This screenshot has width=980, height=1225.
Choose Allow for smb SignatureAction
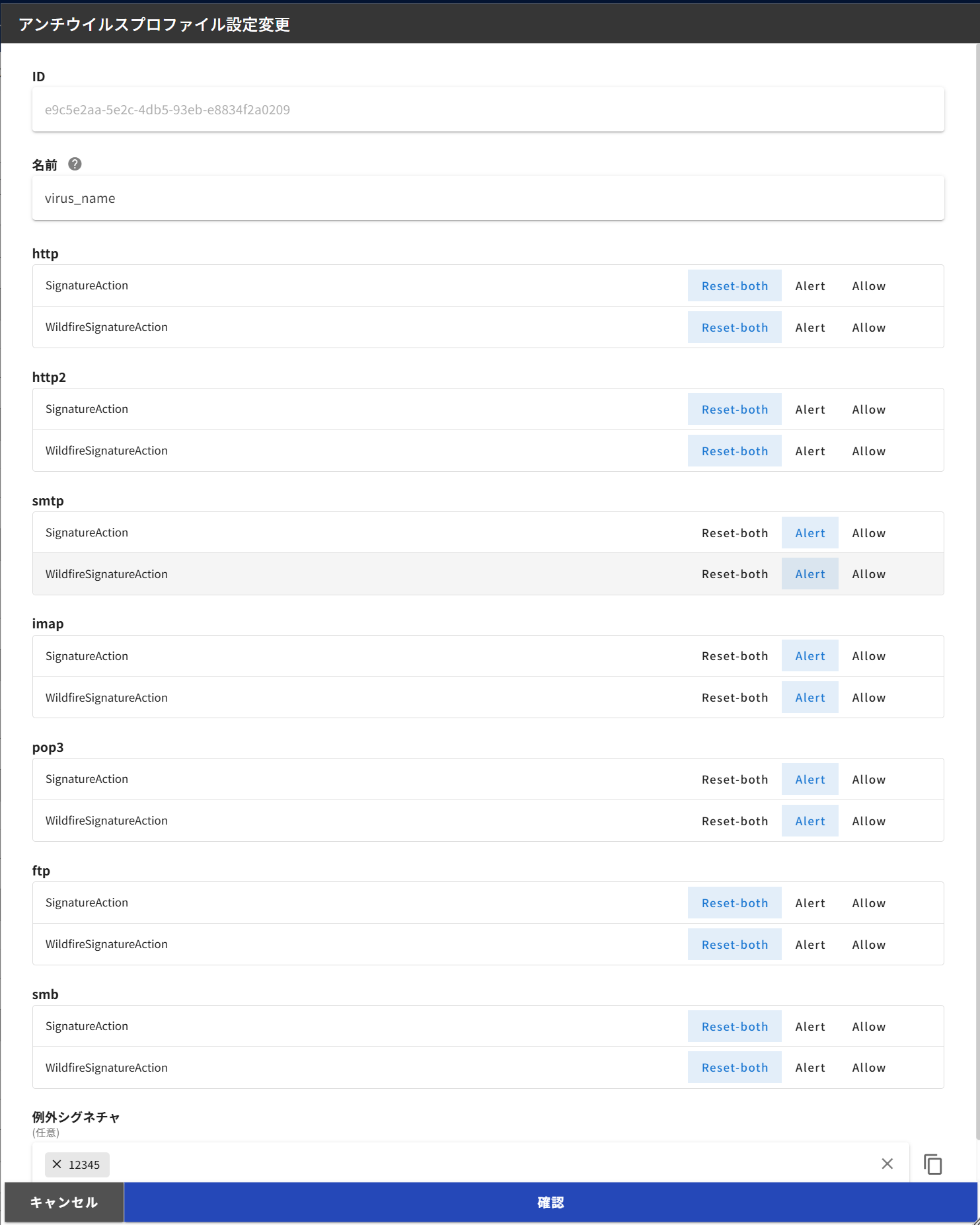click(868, 1027)
